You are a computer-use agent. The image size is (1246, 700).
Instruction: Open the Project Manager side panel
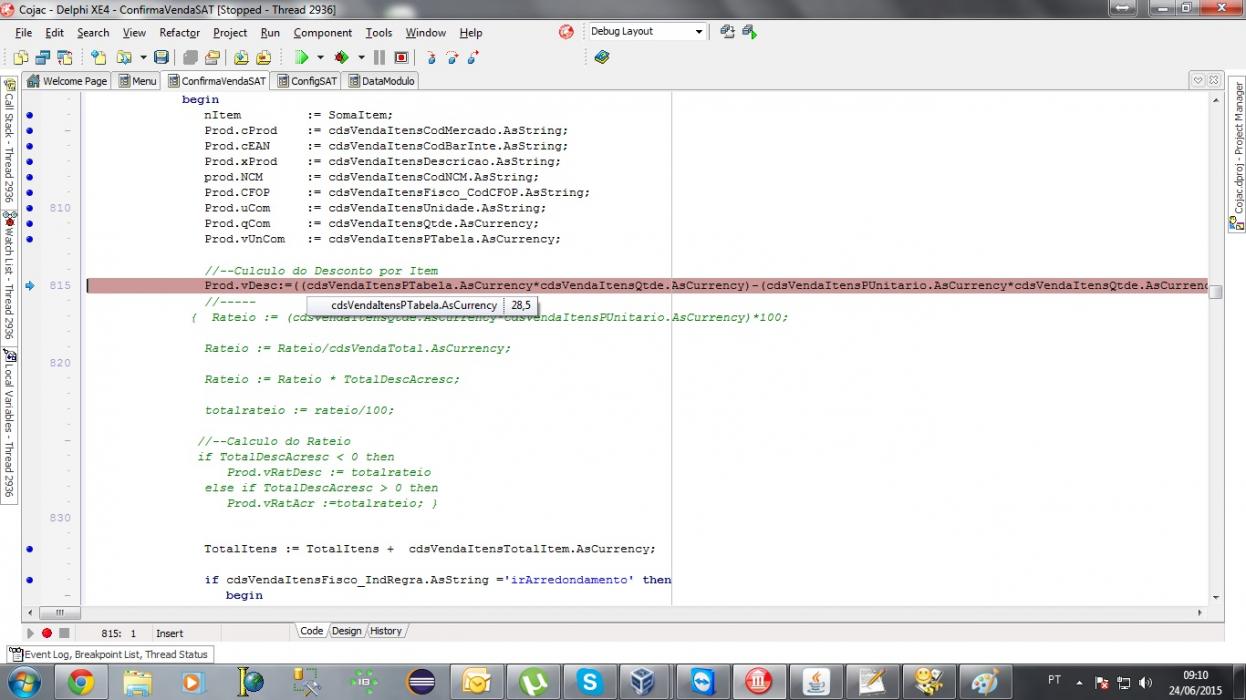coord(1237,155)
